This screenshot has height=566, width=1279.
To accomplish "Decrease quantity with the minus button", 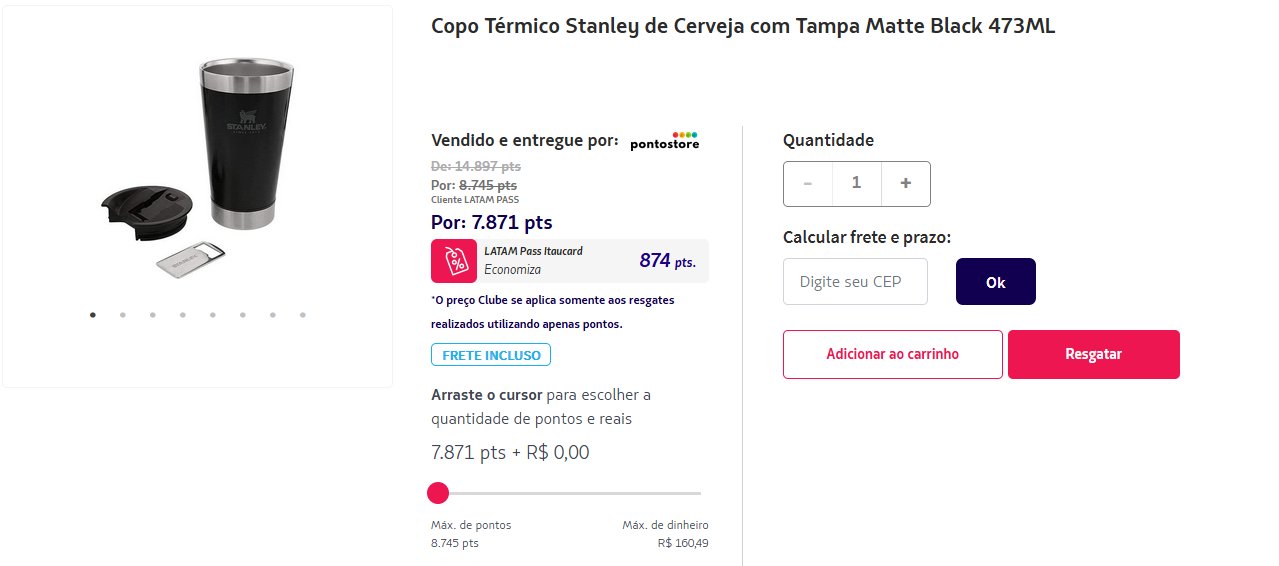I will (808, 183).
